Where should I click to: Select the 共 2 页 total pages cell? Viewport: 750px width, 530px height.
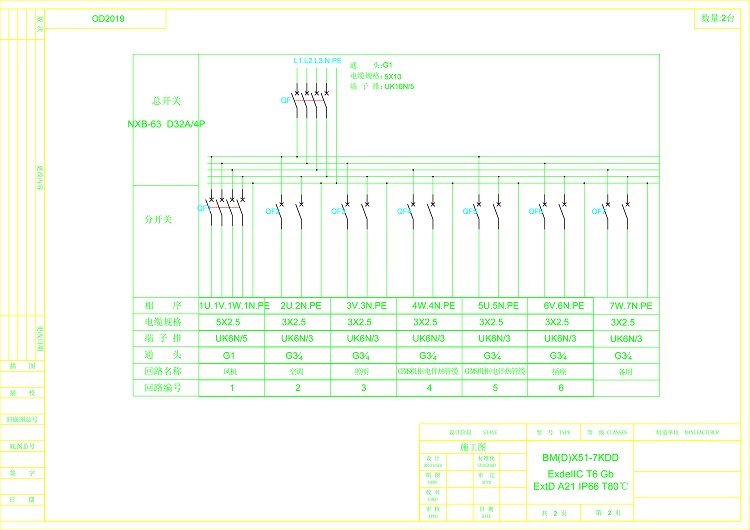(x=554, y=513)
